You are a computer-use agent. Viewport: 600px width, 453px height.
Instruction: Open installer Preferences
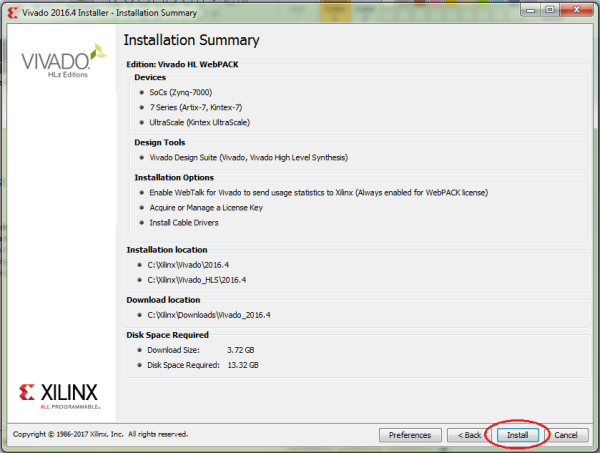click(410, 435)
